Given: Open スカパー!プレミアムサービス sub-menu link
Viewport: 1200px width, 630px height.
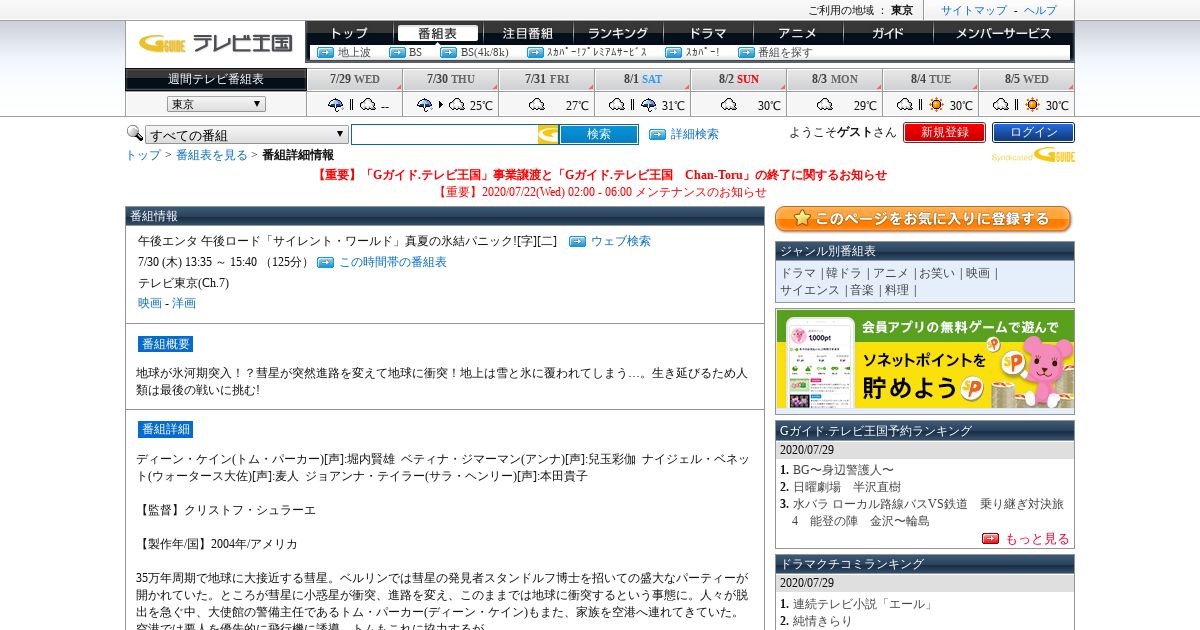Looking at the screenshot, I should pyautogui.click(x=597, y=52).
